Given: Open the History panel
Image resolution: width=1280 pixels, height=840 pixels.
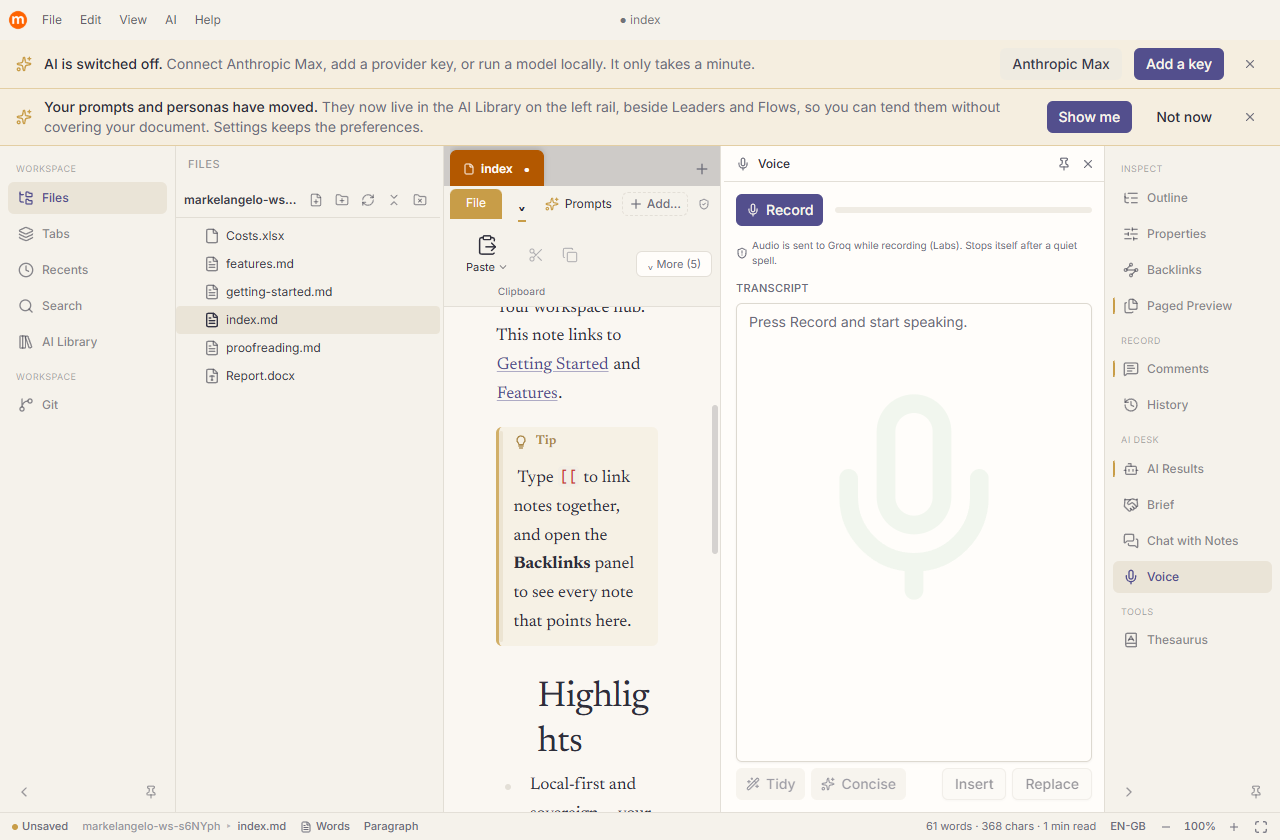Looking at the screenshot, I should (x=1192, y=405).
